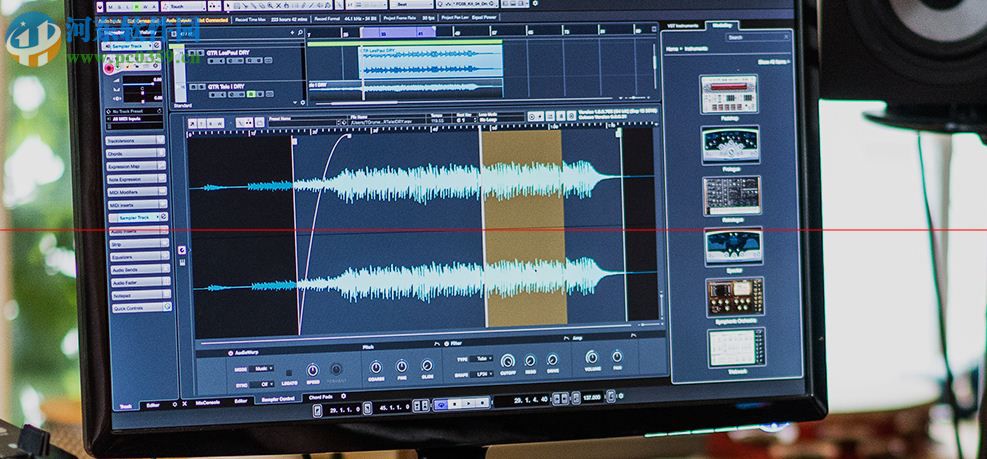Toggle the AudioWarp section power button
Screen dimensions: 987x459
click(230, 353)
